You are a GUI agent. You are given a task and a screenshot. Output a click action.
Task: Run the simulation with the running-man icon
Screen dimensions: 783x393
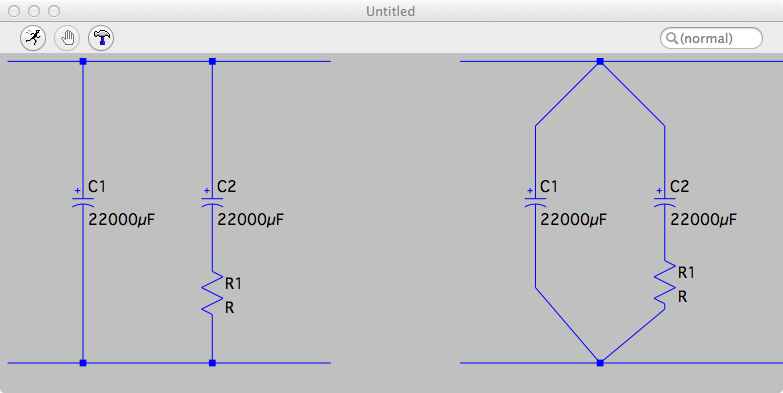click(x=33, y=38)
